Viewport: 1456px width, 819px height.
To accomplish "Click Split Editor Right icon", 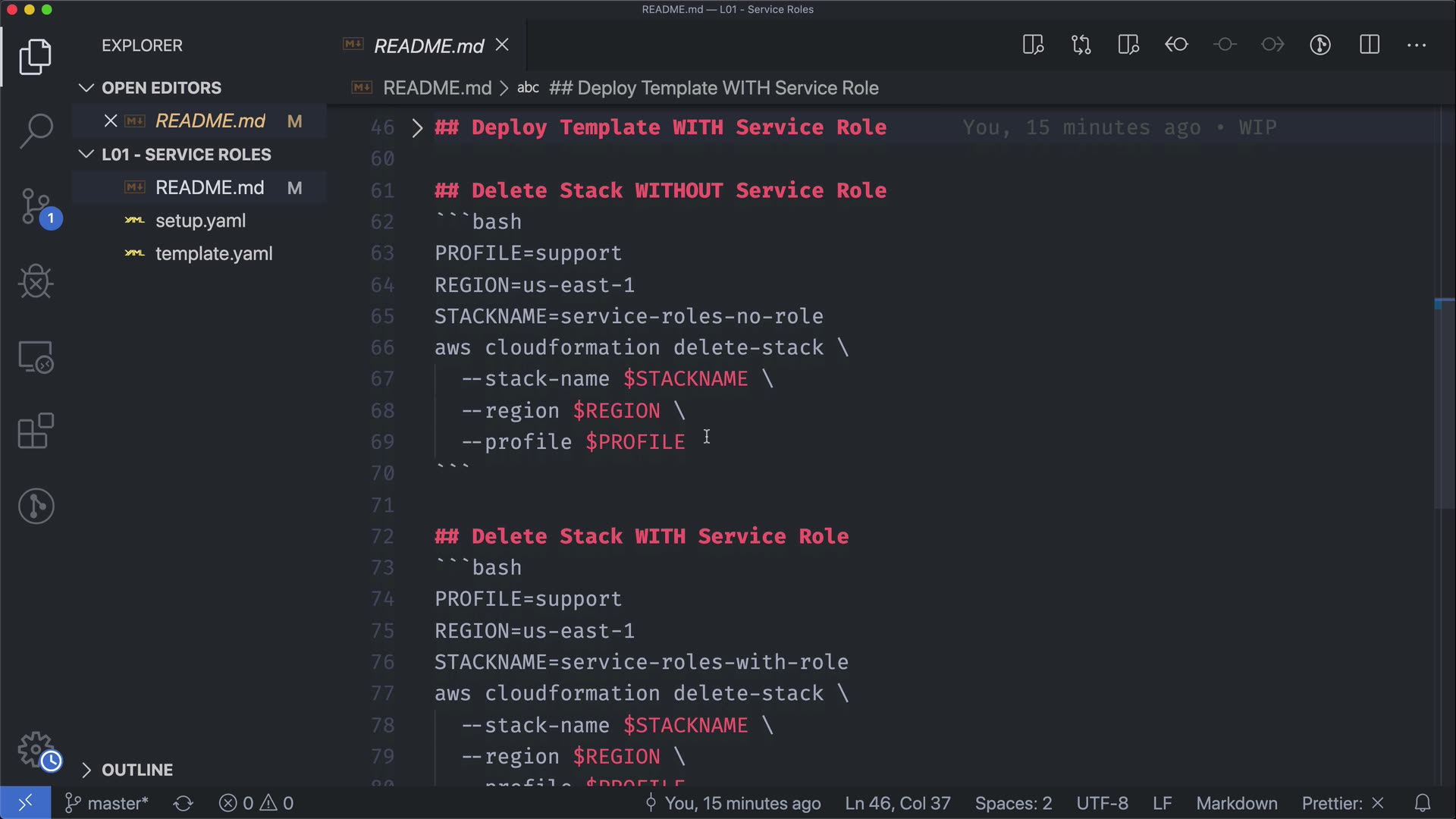I will pyautogui.click(x=1370, y=45).
